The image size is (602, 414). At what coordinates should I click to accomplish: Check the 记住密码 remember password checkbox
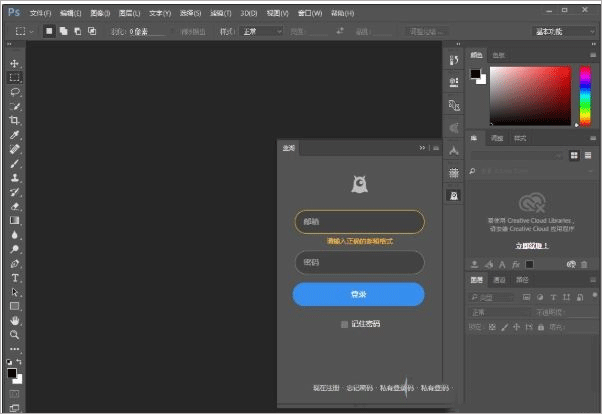coord(344,324)
